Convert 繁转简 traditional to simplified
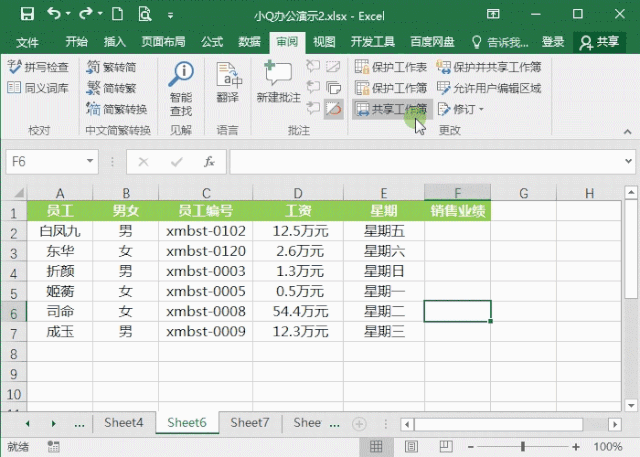The width and height of the screenshot is (640, 457). click(x=111, y=67)
